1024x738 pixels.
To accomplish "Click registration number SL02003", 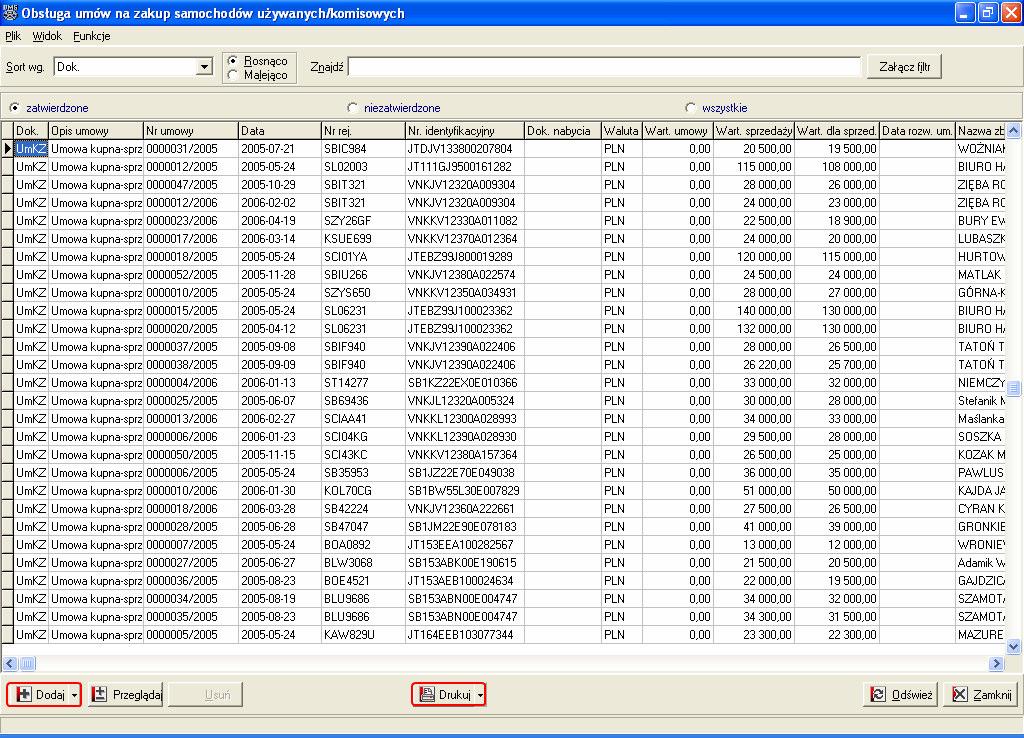I will pos(364,167).
